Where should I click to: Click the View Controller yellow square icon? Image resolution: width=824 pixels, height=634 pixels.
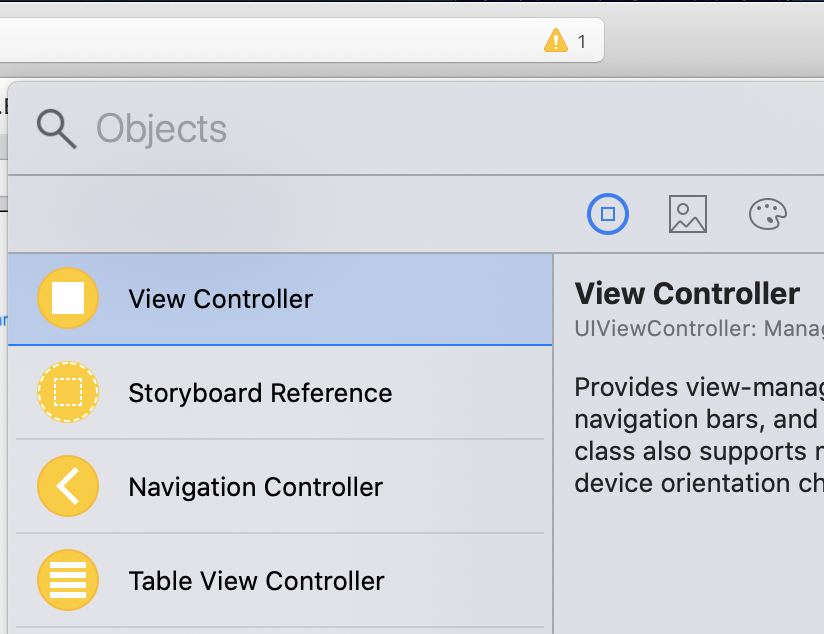68,299
